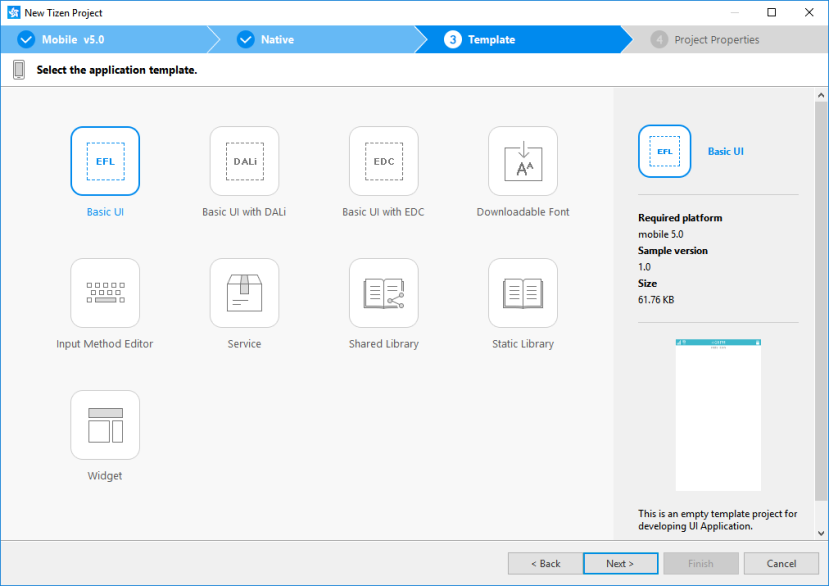
Task: Choose the Basic UI with EDC template
Action: (382, 161)
